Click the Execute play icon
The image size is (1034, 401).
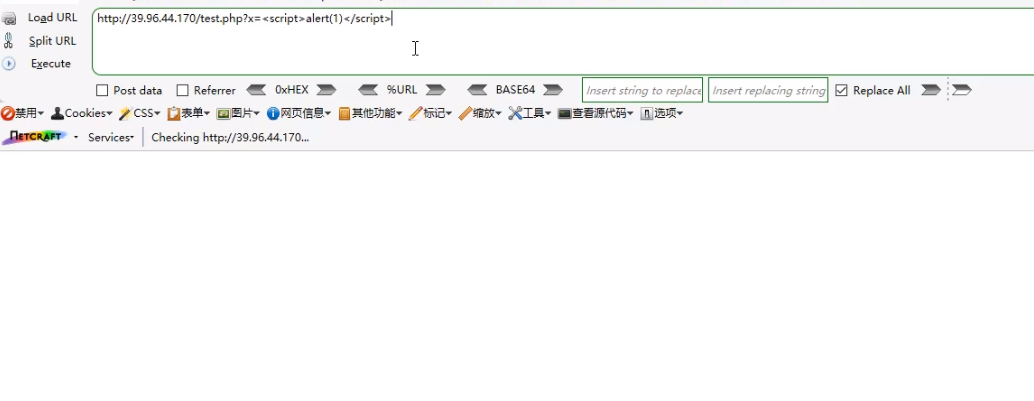(9, 64)
